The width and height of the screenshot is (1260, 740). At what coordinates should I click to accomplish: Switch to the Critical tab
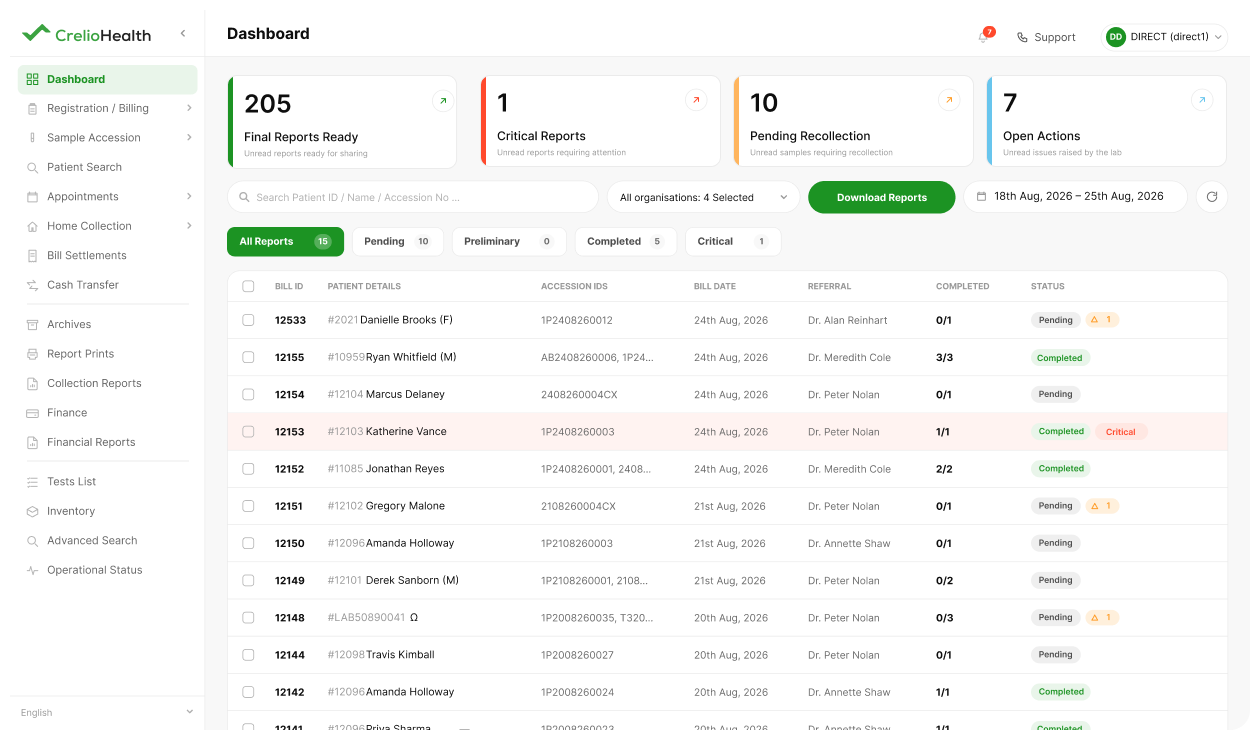click(x=733, y=242)
